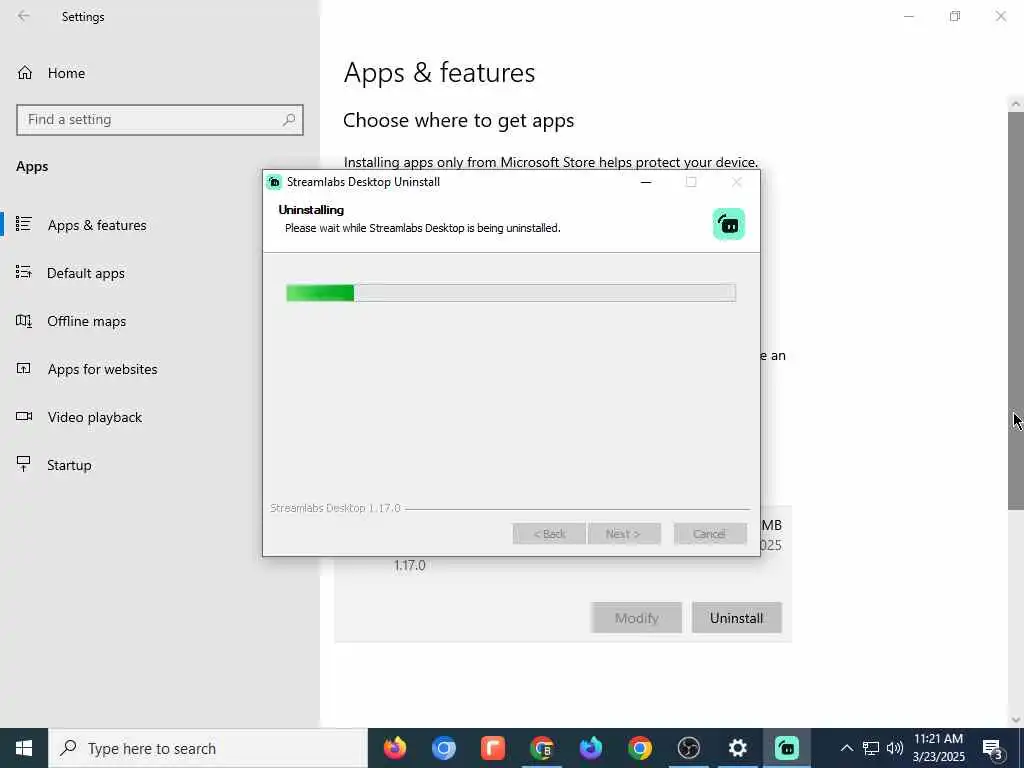
Task: Click the Settings window vertical scrollbar thumb
Action: 1016,310
